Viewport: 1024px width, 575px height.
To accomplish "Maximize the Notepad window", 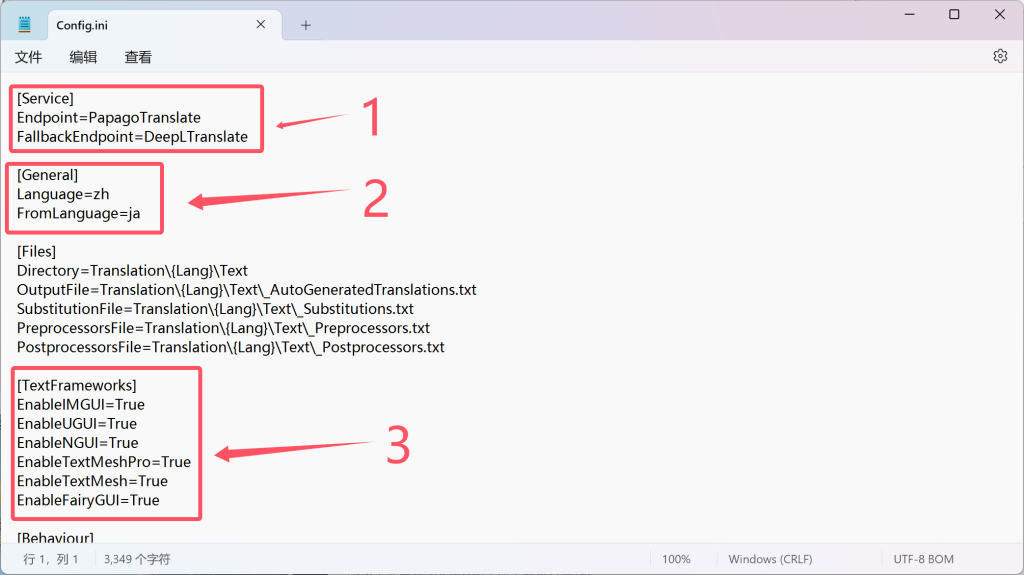I will (x=954, y=14).
